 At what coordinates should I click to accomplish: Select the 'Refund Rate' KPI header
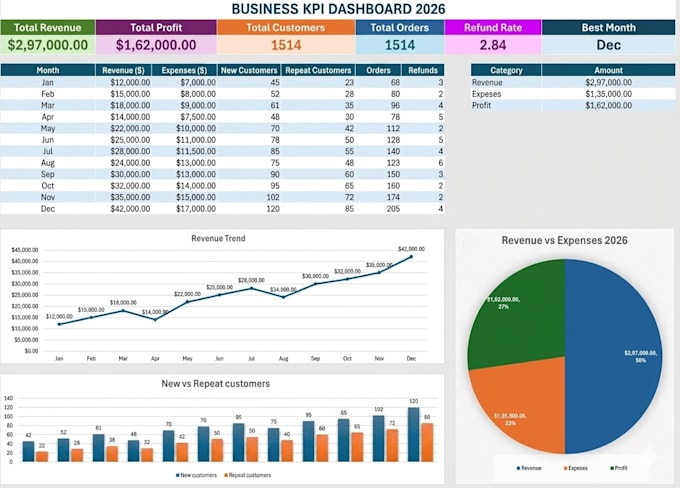tap(493, 27)
